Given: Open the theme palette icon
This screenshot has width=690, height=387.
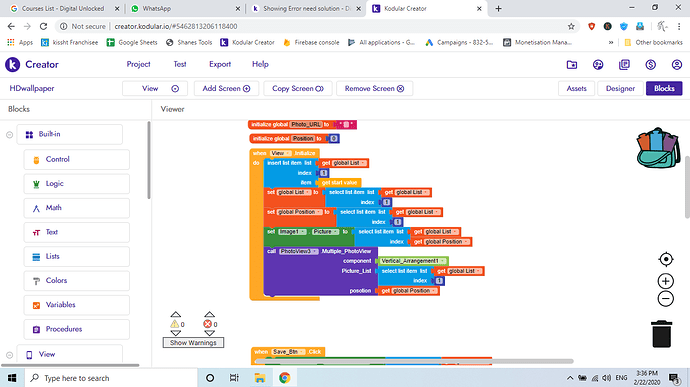Looking at the screenshot, I should tap(598, 65).
